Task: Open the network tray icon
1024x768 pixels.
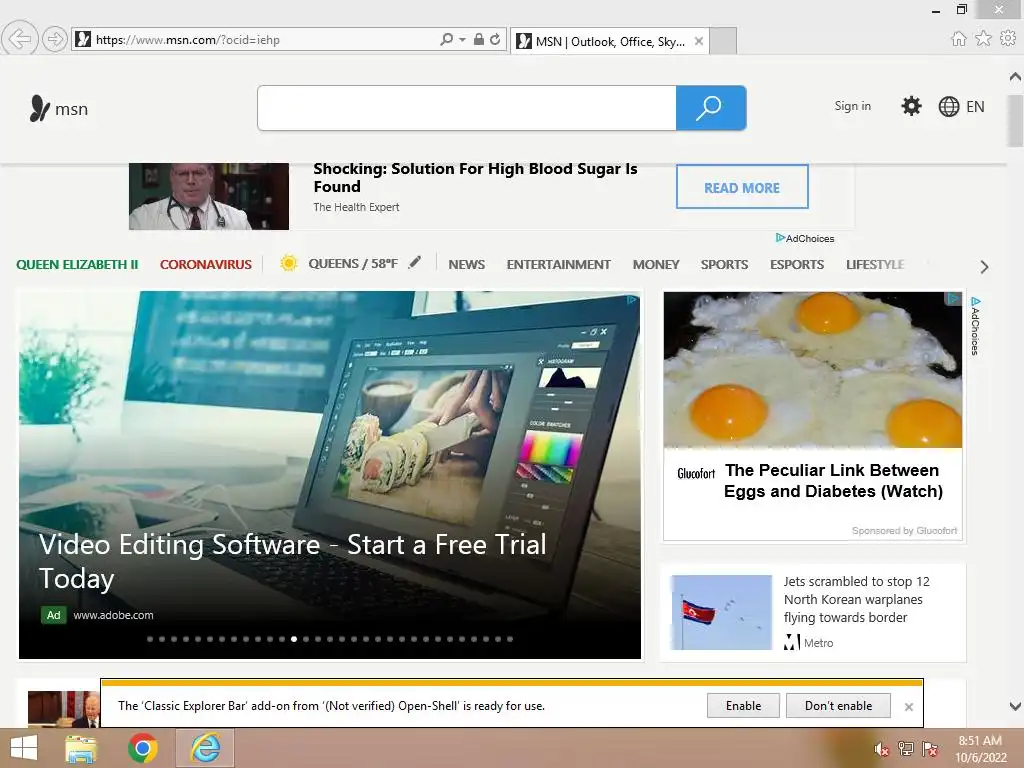Action: 906,749
